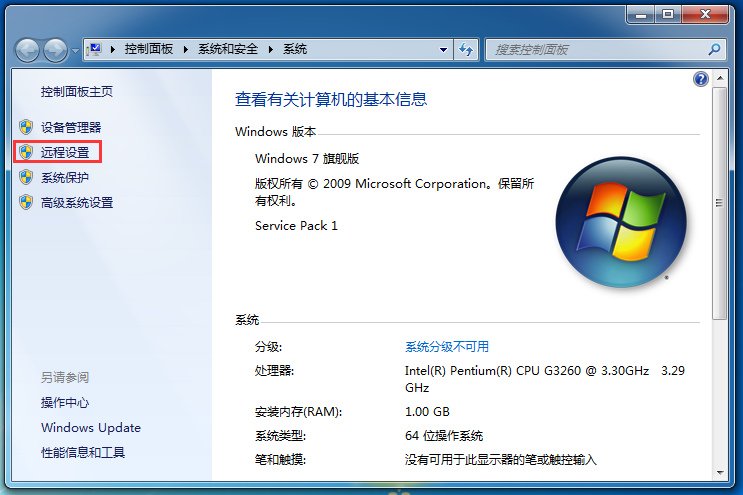Click the Forward navigation arrow

tap(55, 50)
